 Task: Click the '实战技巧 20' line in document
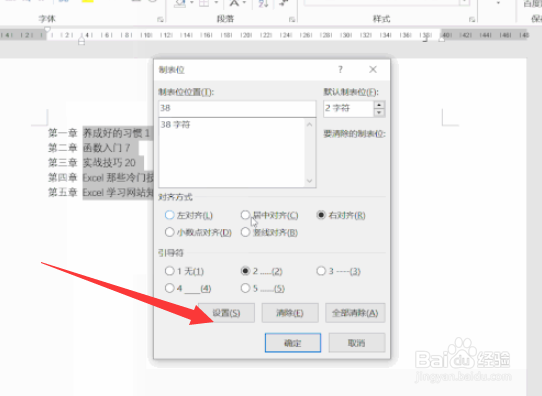click(x=109, y=163)
